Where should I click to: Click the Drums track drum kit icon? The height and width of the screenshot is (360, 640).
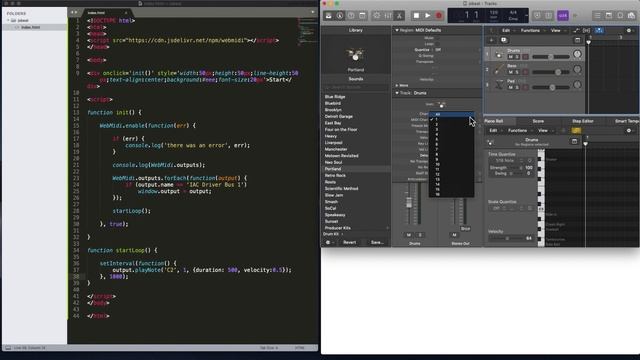point(499,54)
